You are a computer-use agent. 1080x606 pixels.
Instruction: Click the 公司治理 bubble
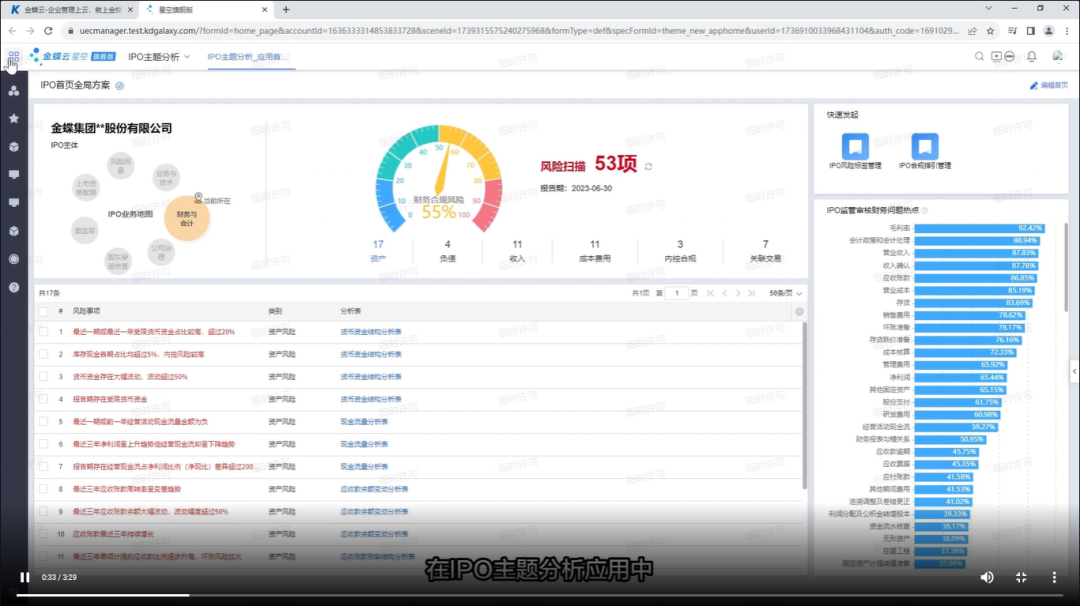point(161,252)
